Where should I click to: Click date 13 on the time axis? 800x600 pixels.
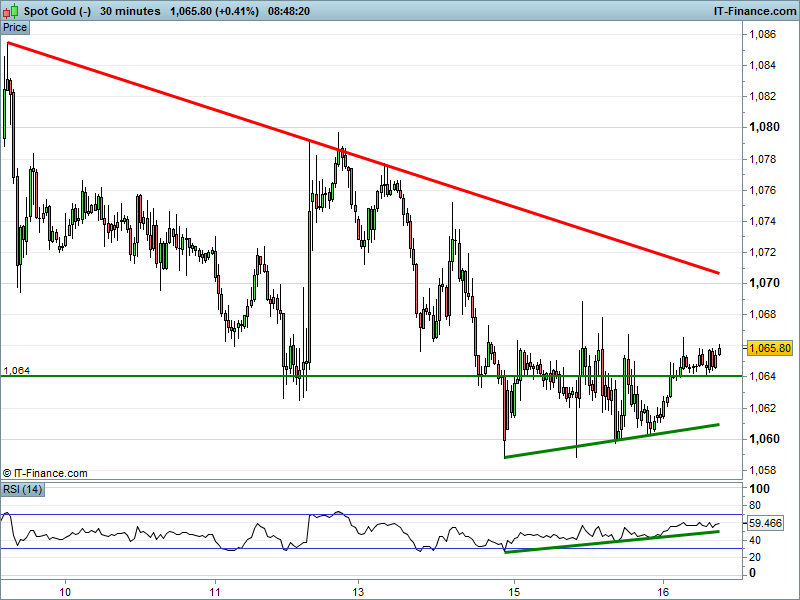click(360, 591)
